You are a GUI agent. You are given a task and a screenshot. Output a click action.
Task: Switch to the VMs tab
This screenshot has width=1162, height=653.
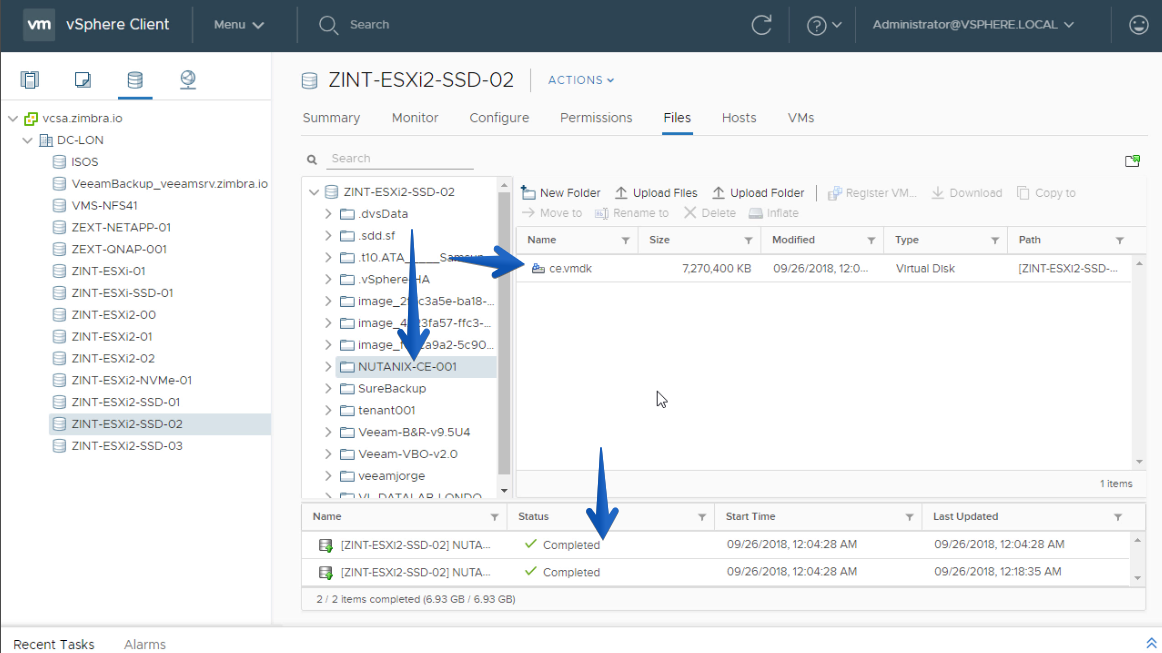801,118
